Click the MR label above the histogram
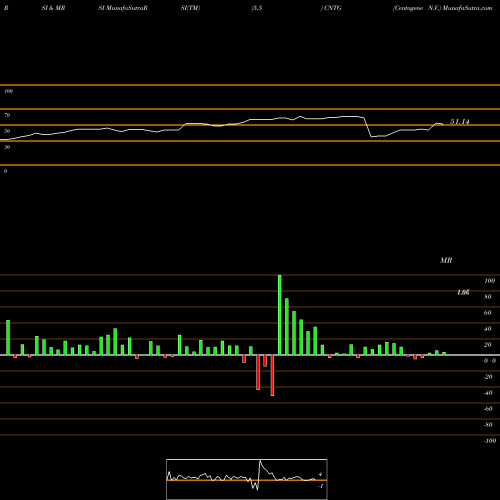The width and height of the screenshot is (500, 500). (446, 260)
